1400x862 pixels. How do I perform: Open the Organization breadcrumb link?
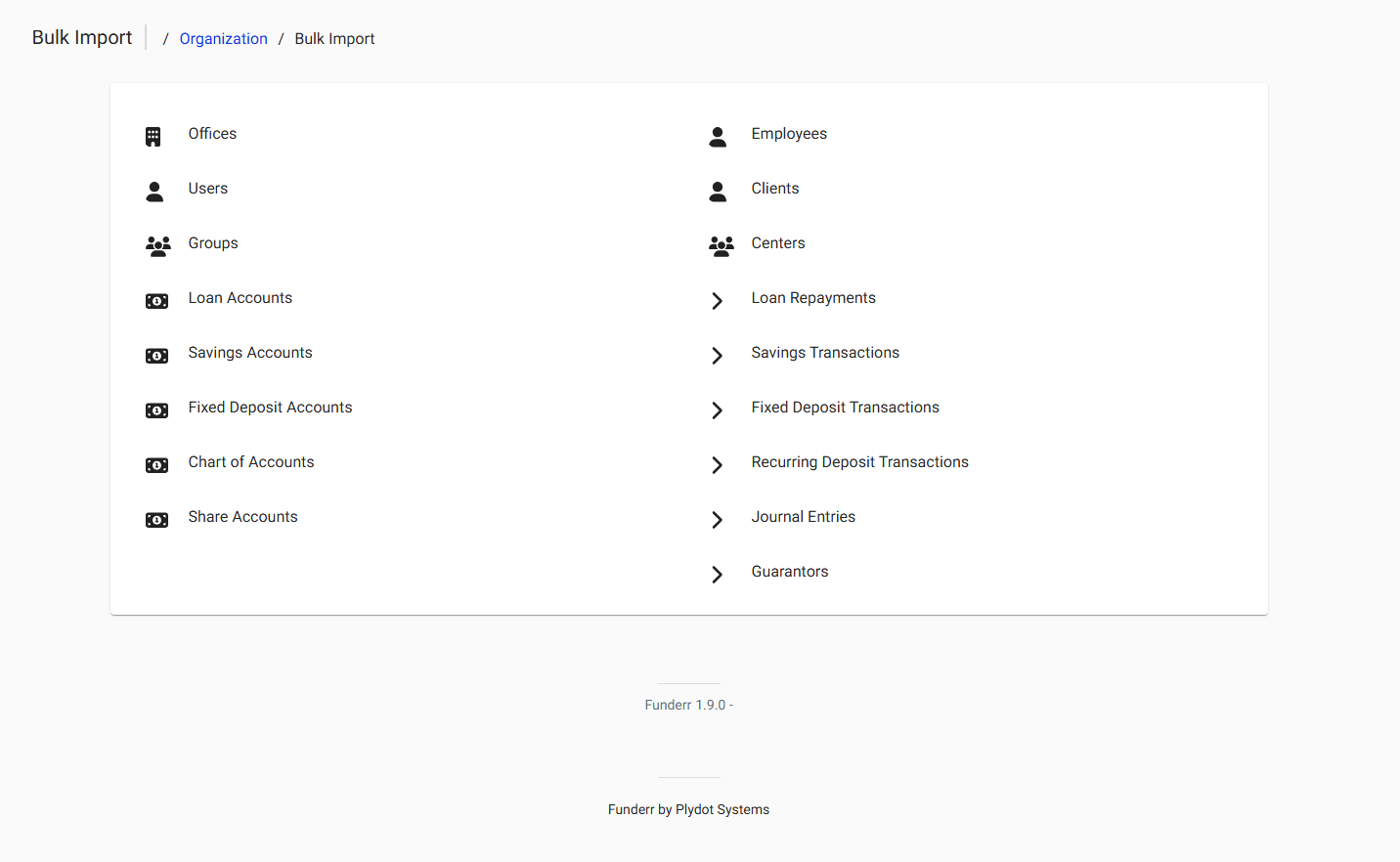click(x=223, y=38)
